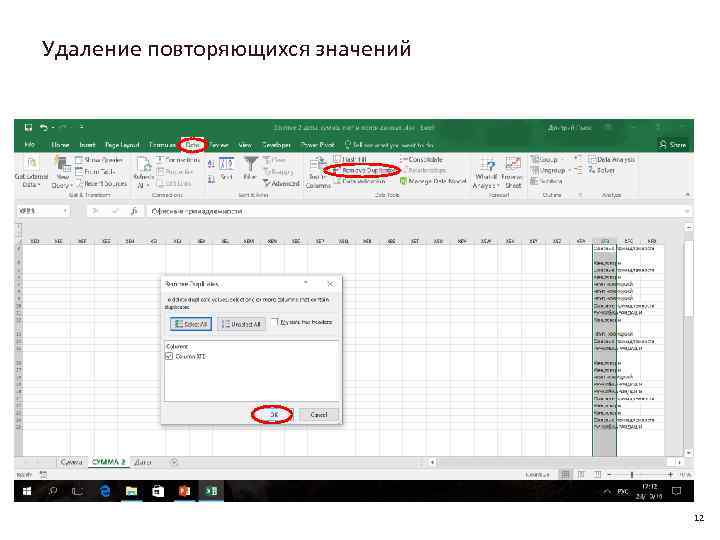Switch to the СУММА 2 sheet tab

point(109,461)
